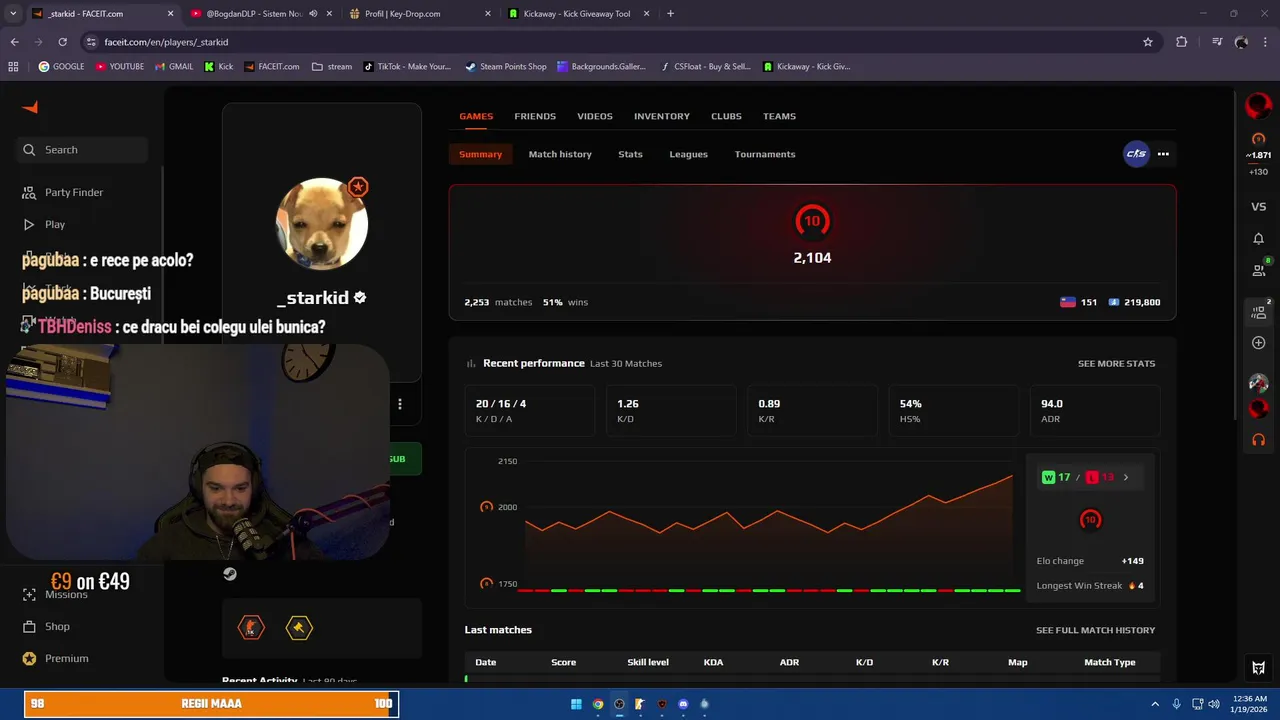Reload the page with browser refresh button
1280x720 pixels.
tap(62, 42)
